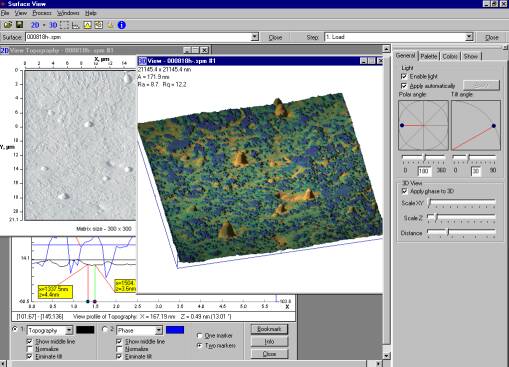Click the Info button
Image resolution: width=509 pixels, height=367 pixels.
[269, 342]
